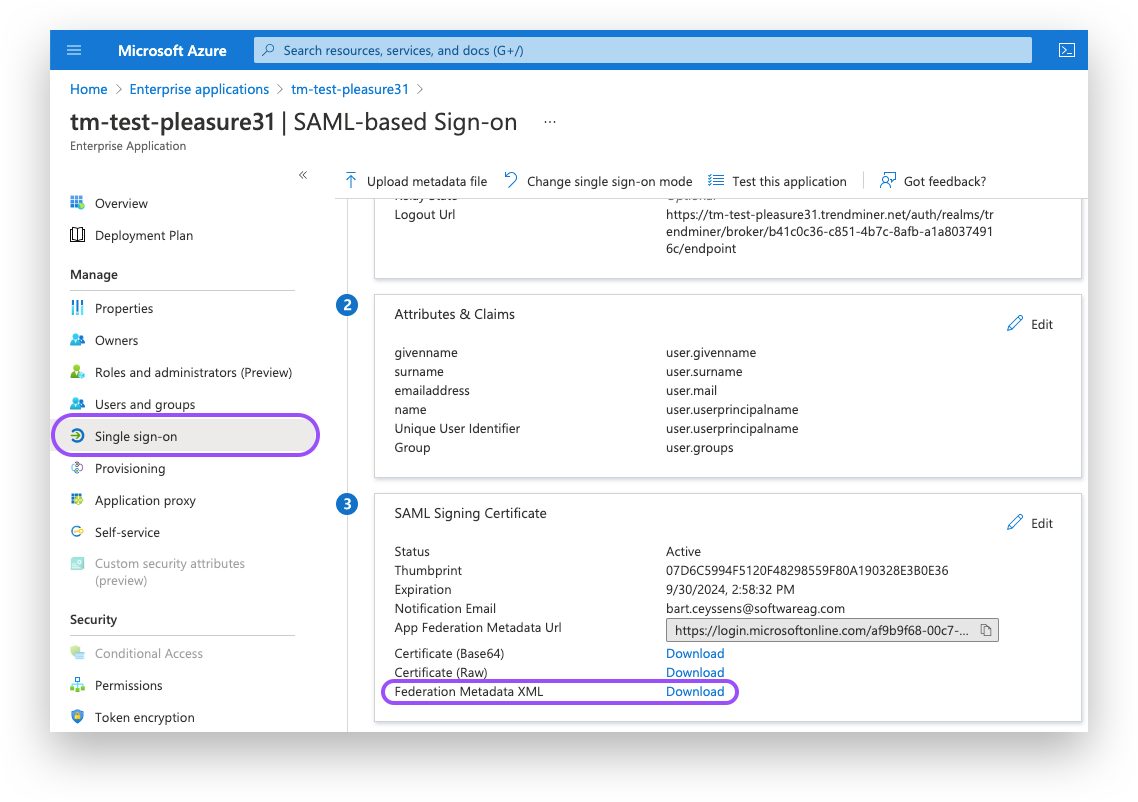The image size is (1138, 802).
Task: Download the Federation Metadata XML
Action: click(x=695, y=692)
